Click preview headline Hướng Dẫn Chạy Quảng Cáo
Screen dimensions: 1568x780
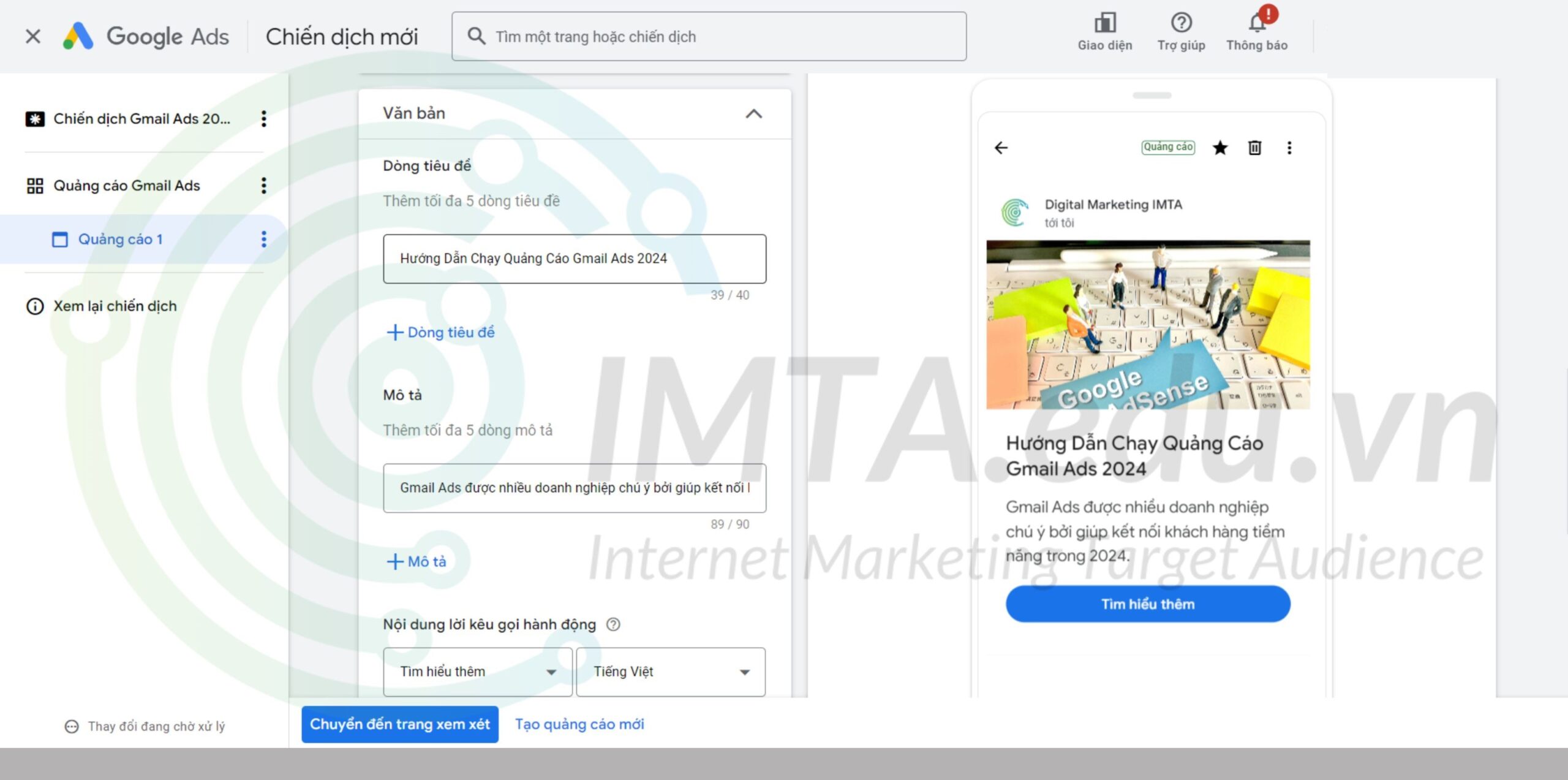[1134, 456]
